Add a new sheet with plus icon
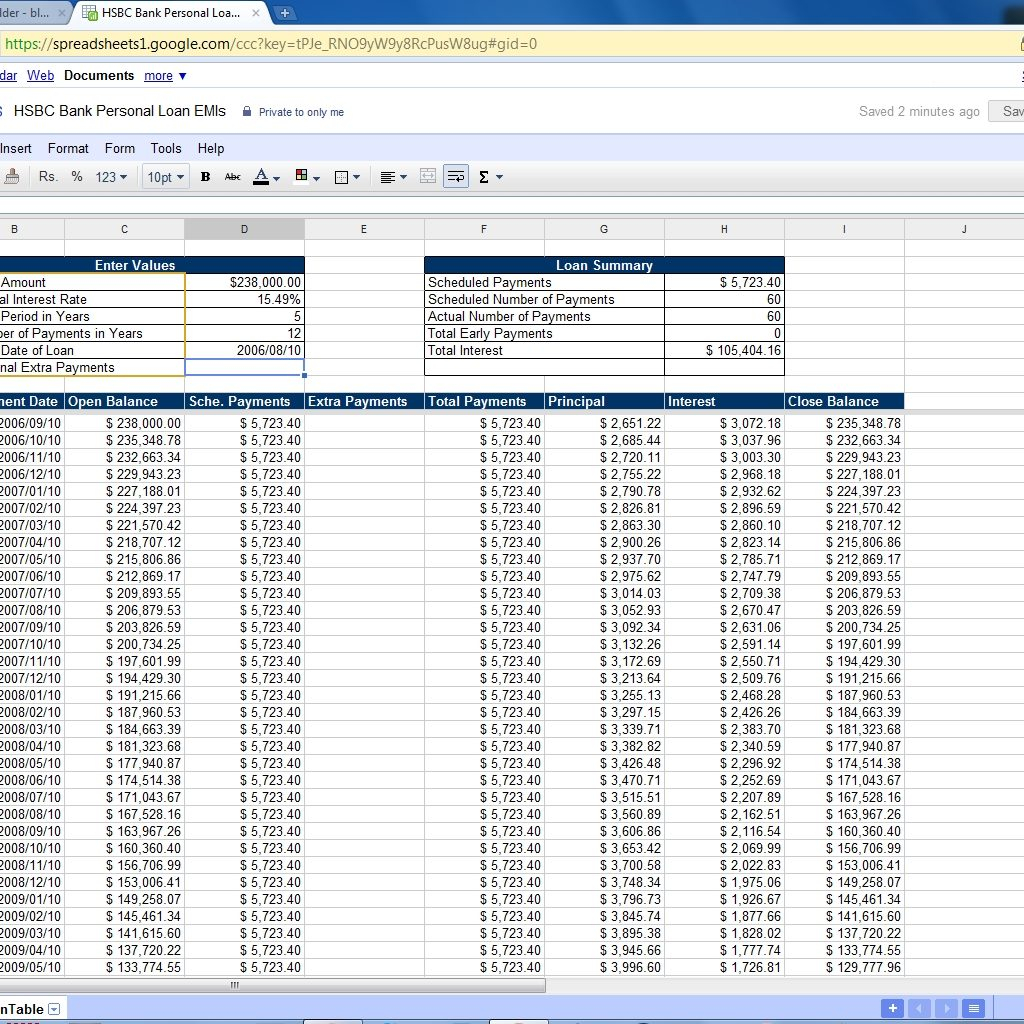 (892, 1008)
